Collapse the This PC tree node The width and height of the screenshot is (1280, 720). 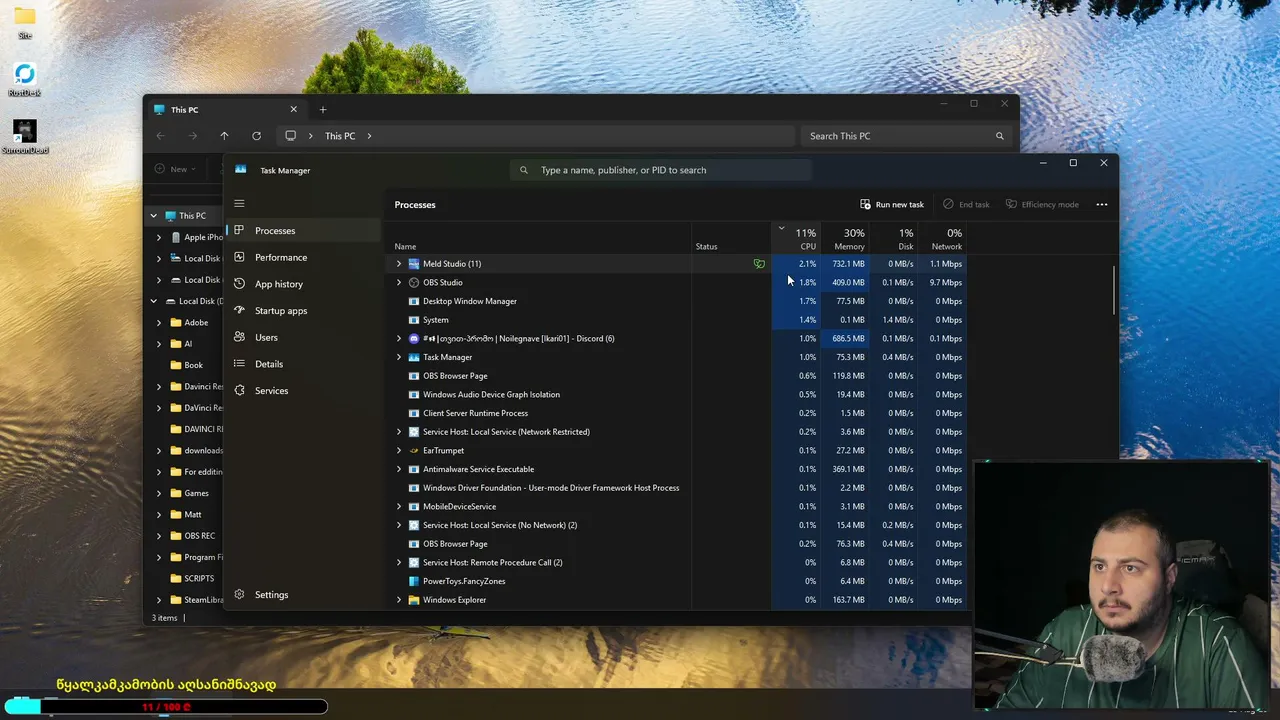point(154,215)
